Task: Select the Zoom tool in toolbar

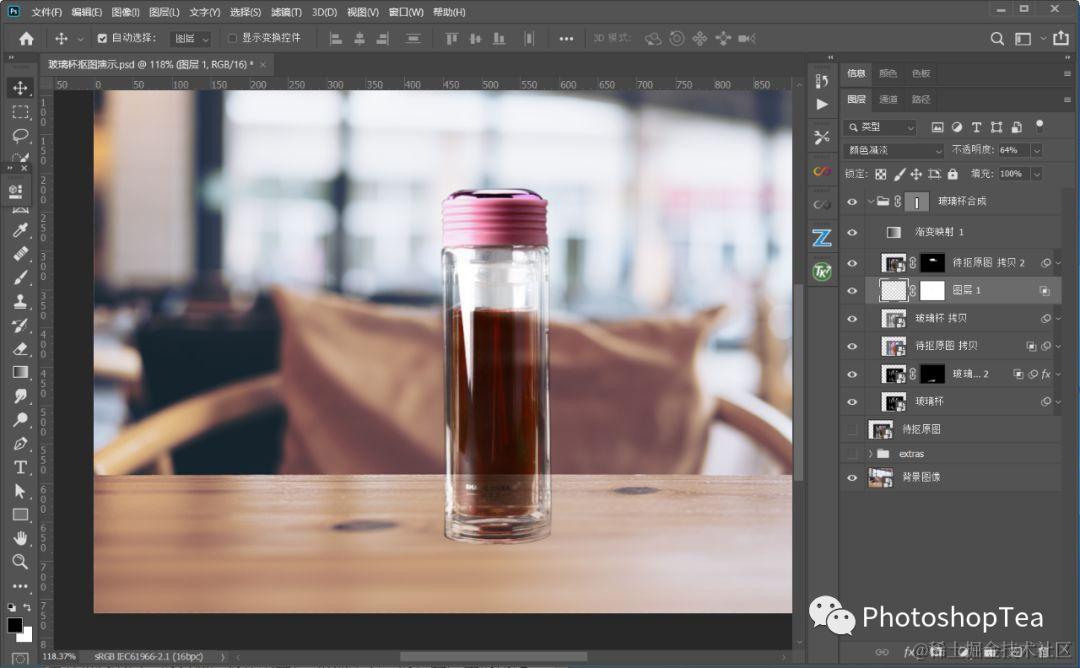Action: (20, 561)
